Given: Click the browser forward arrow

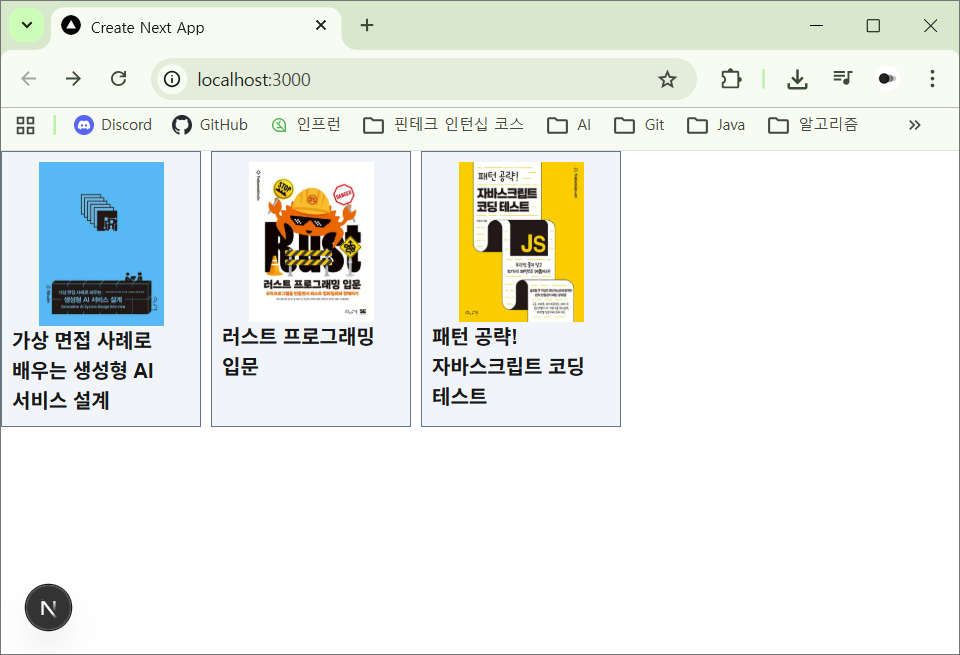Looking at the screenshot, I should pos(73,79).
